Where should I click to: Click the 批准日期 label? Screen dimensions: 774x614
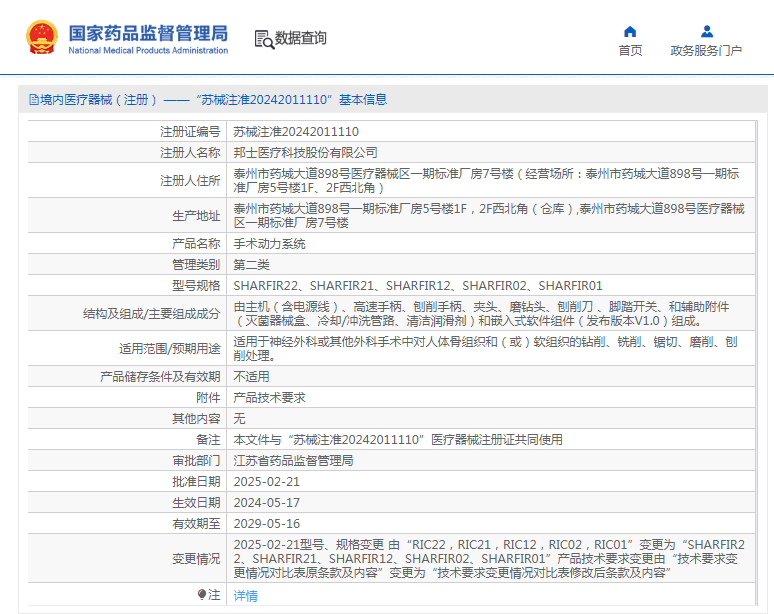click(196, 482)
